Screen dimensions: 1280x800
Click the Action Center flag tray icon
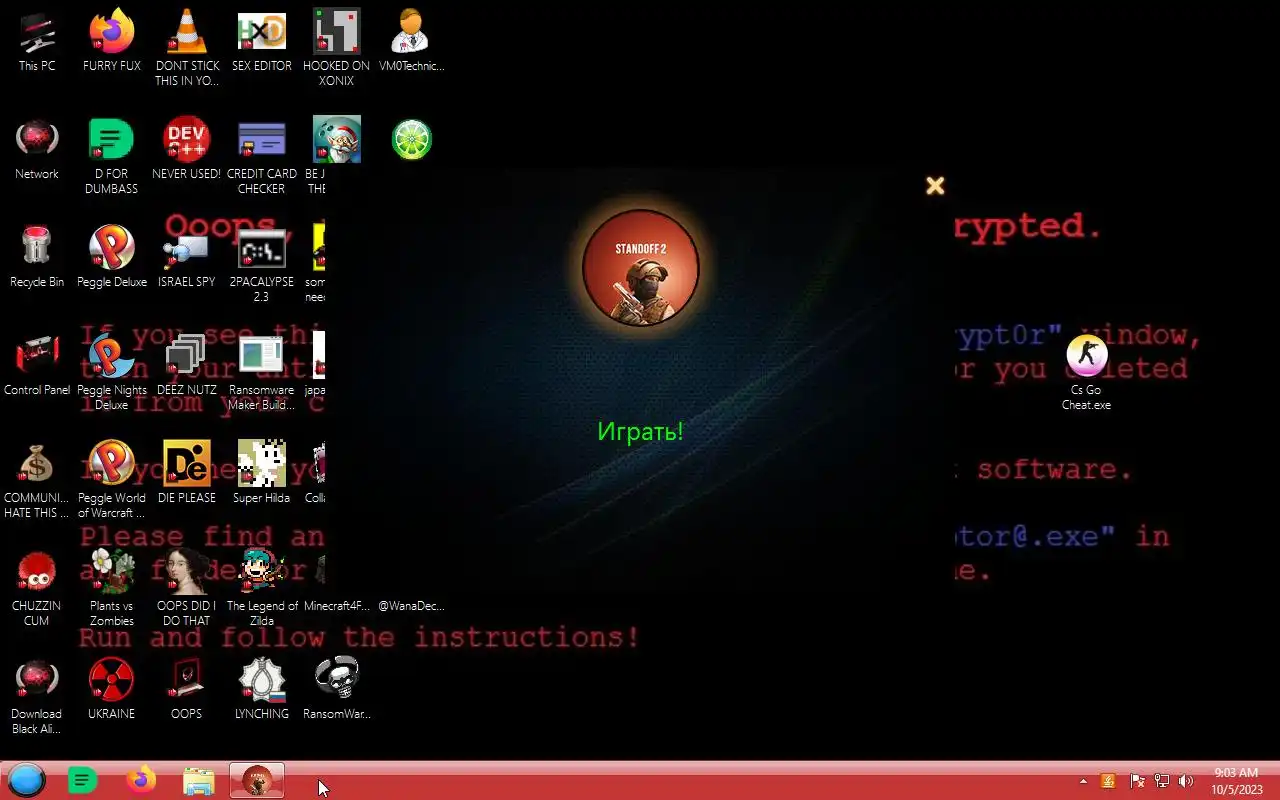[x=1137, y=781]
